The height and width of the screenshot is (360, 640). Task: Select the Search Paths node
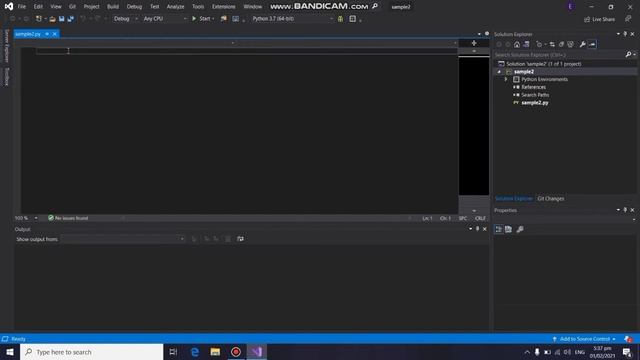click(x=535, y=95)
